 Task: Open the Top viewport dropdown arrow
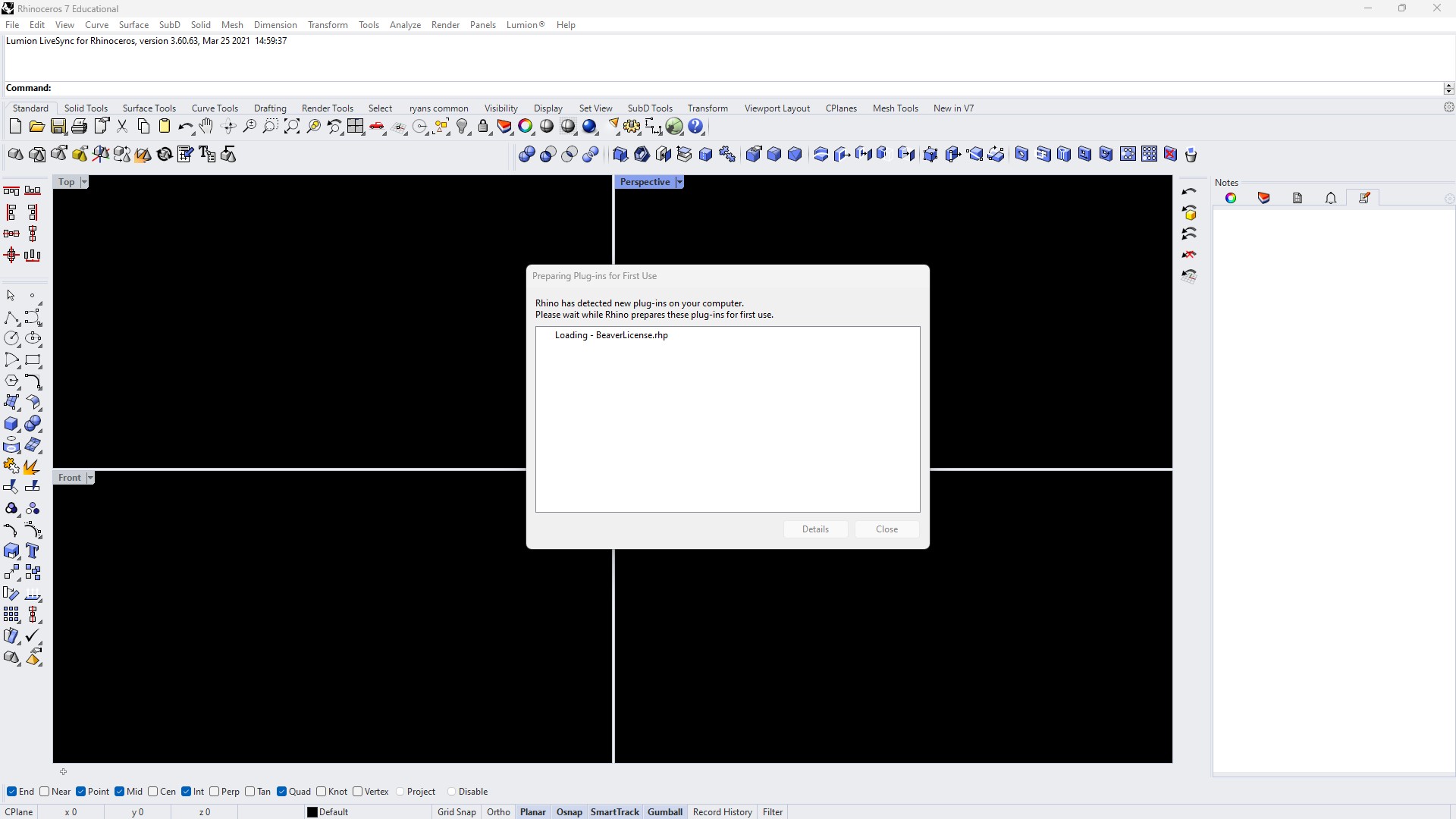coord(84,182)
